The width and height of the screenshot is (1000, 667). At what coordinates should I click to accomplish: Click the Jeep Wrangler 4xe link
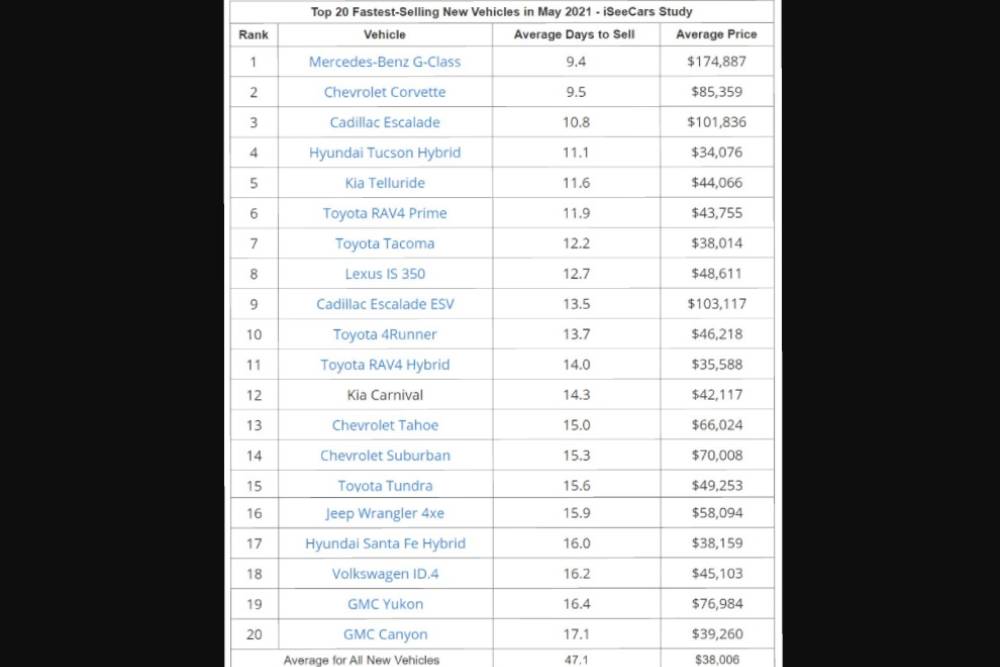coord(385,513)
